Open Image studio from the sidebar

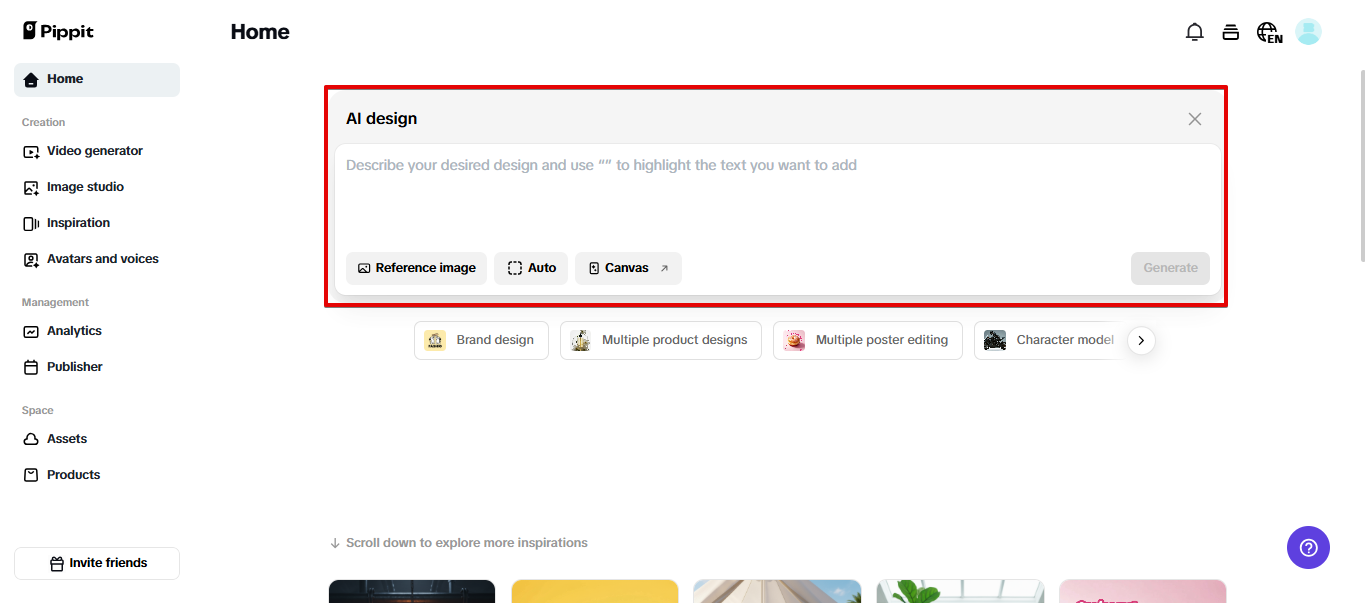tap(85, 186)
